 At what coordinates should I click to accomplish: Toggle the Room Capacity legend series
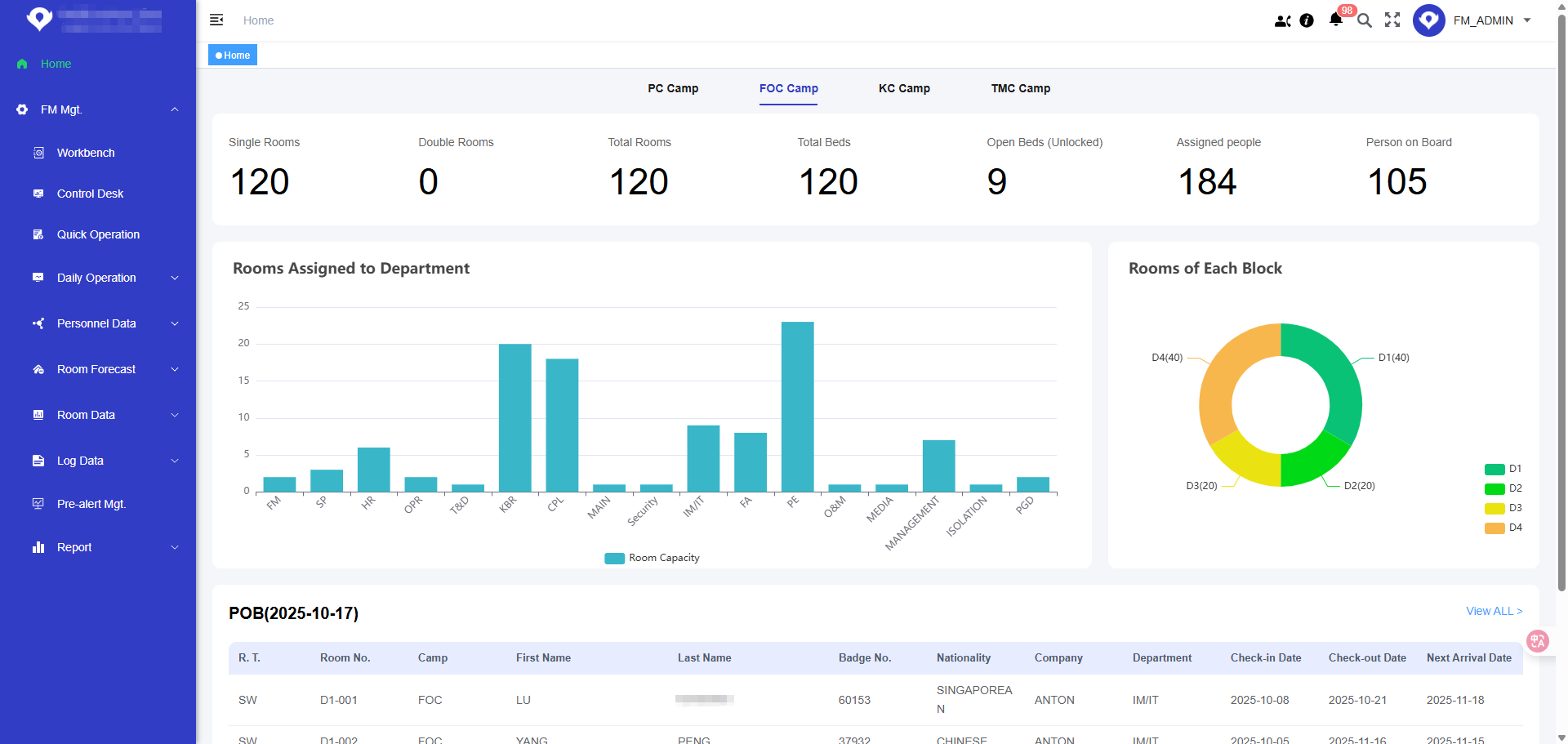652,558
